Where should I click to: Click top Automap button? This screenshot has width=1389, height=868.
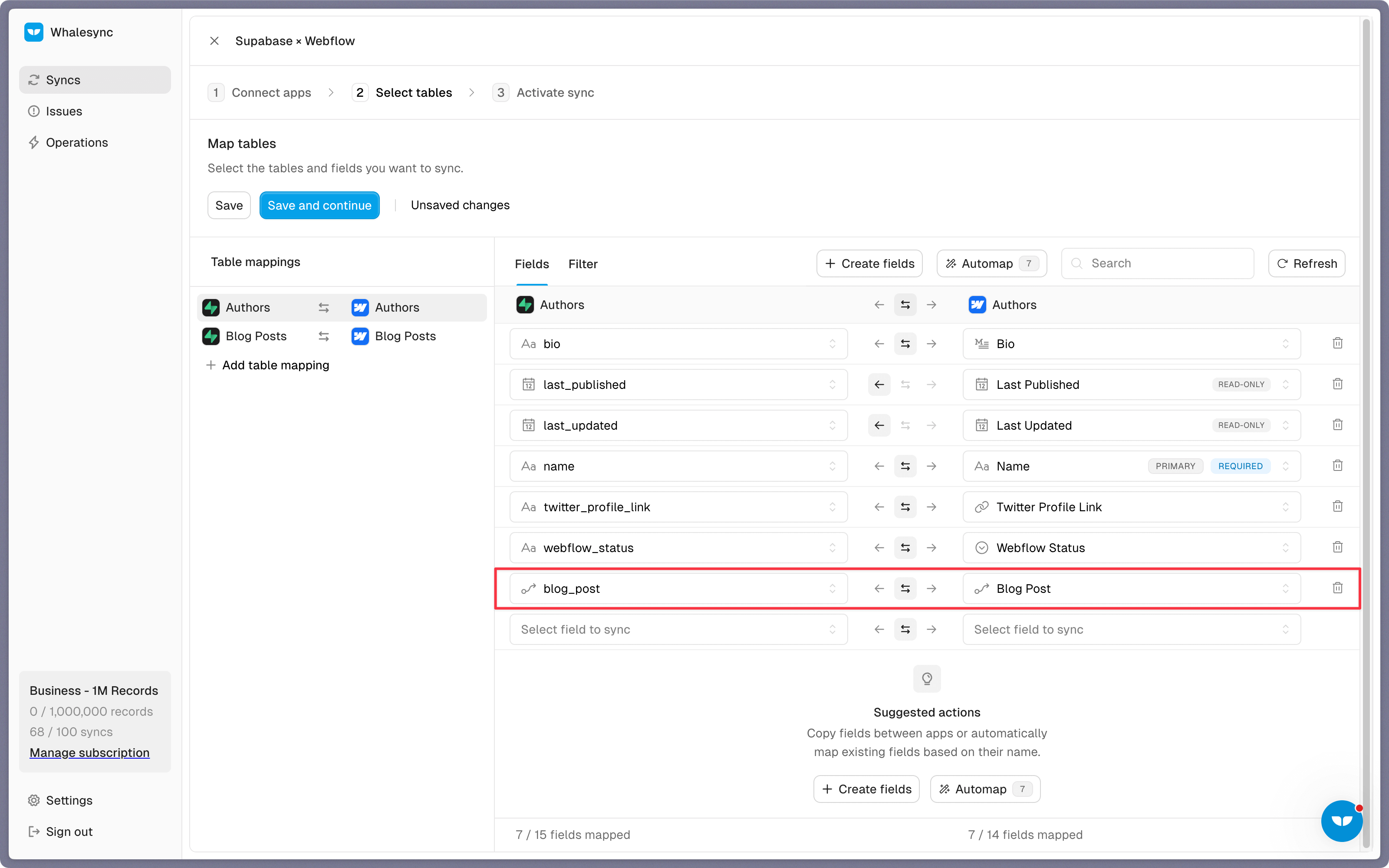[991, 263]
